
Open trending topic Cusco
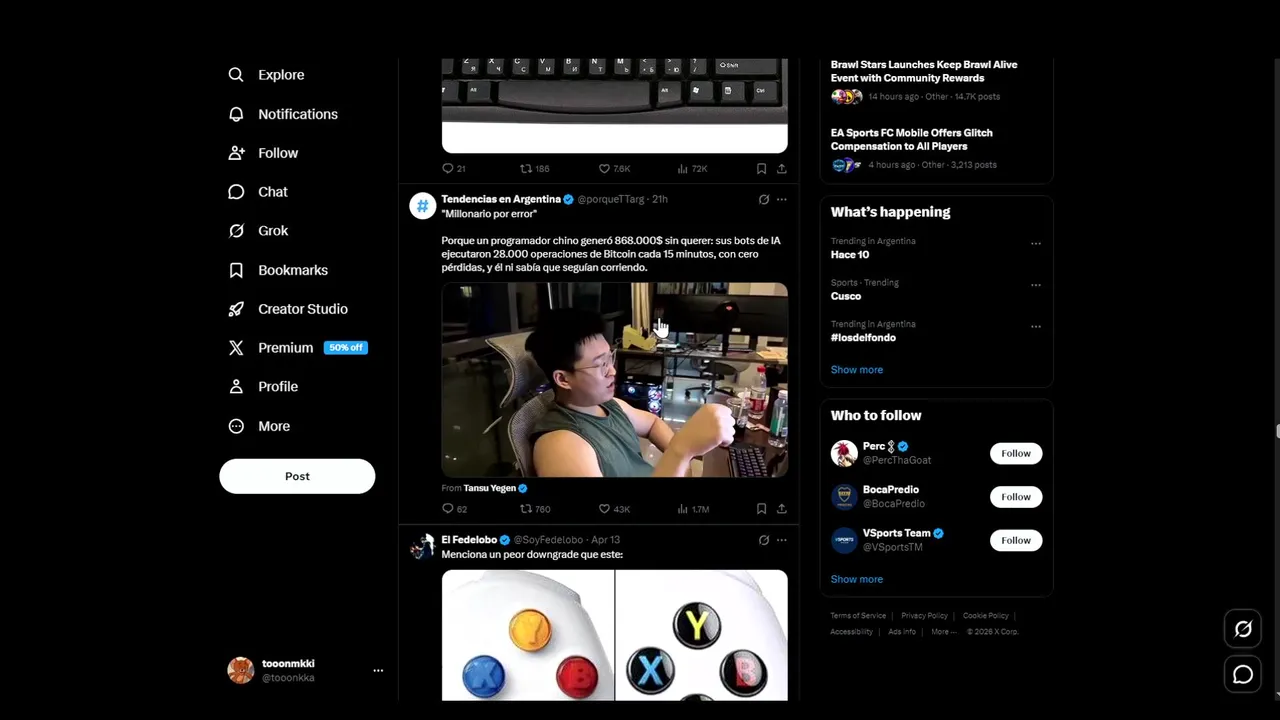tap(846, 296)
